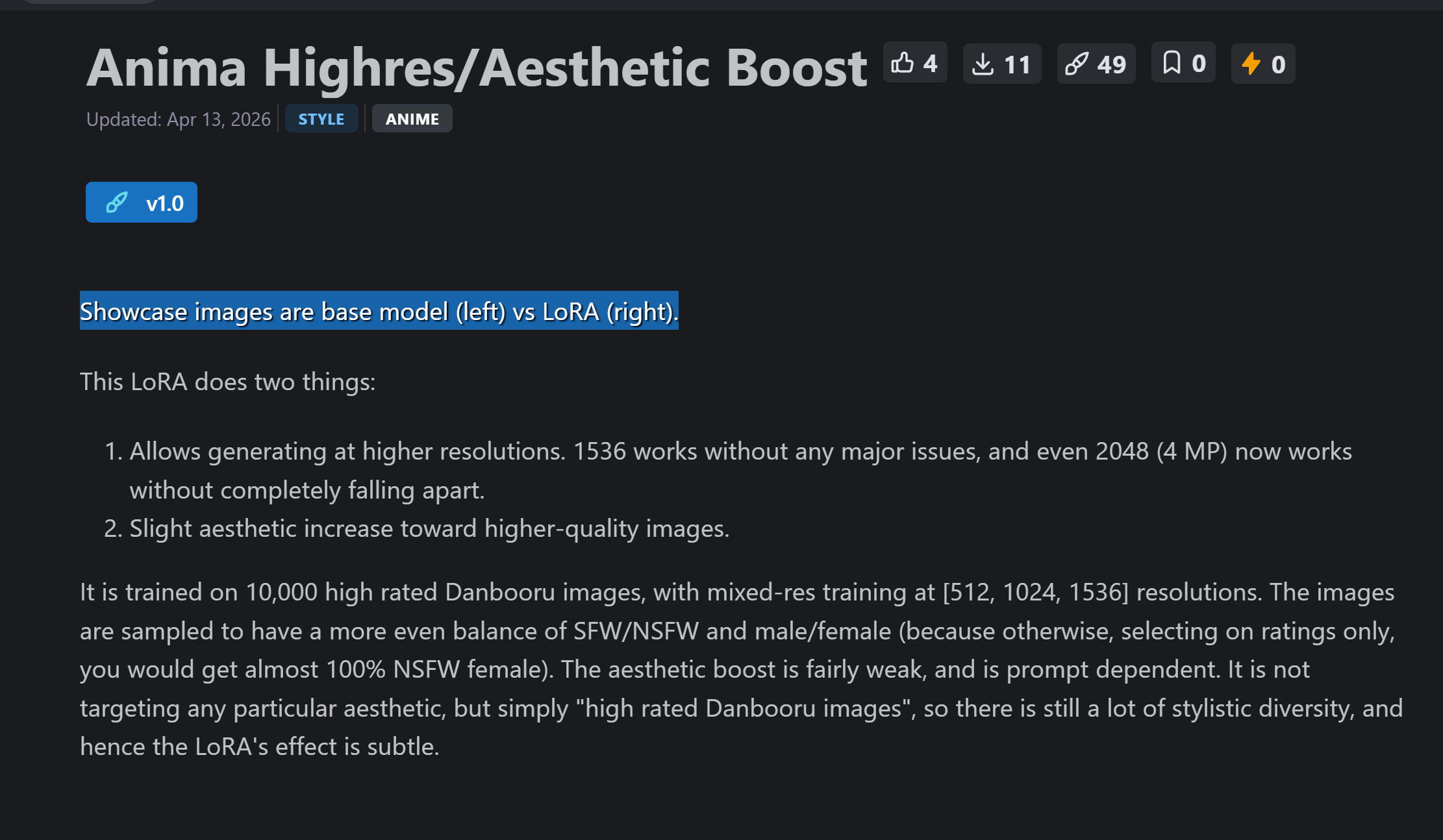This screenshot has height=840, width=1443.
Task: Click the Anima Highres/Aesthetic Boost title
Action: click(476, 68)
